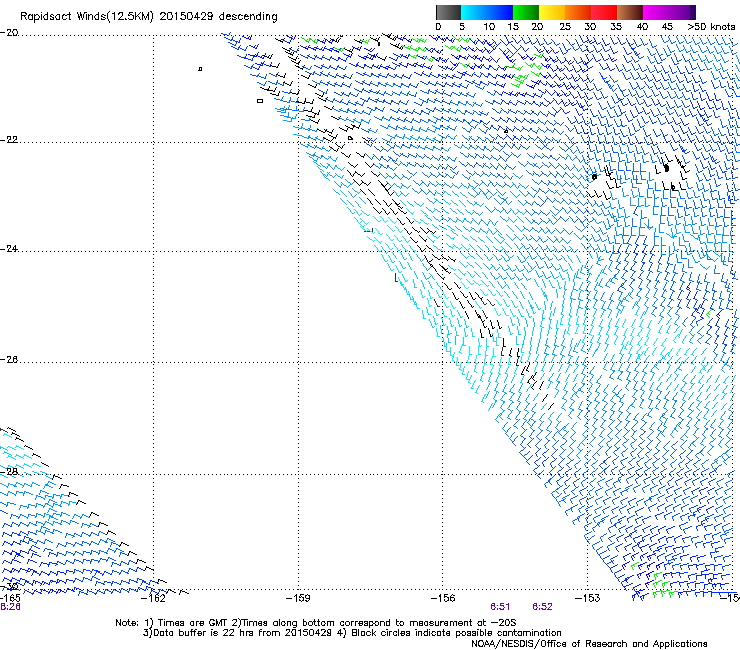Click the -22 latitude axis label
Image resolution: width=740 pixels, height=650 pixels.
9,140
